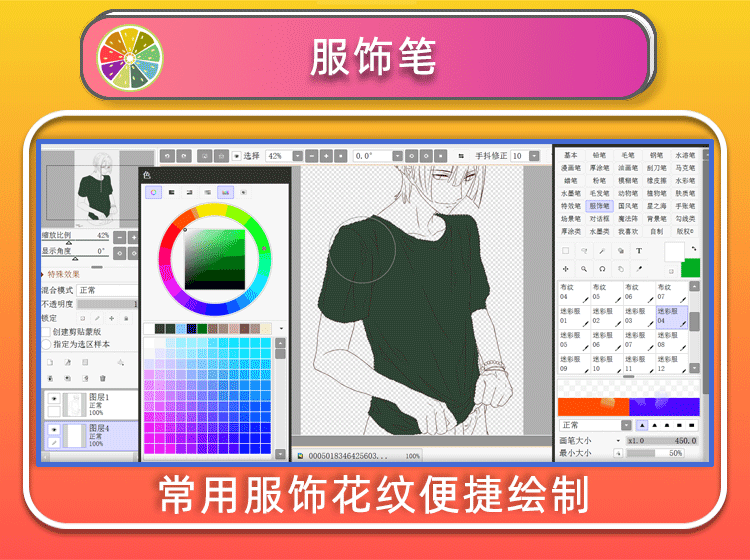Click the navigator canvas thumbnail
This screenshot has height=560, width=750.
pos(97,189)
